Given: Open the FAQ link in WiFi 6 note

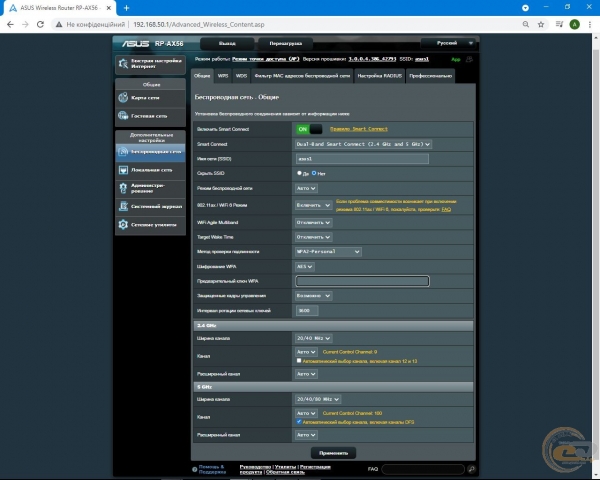Looking at the screenshot, I should point(446,209).
